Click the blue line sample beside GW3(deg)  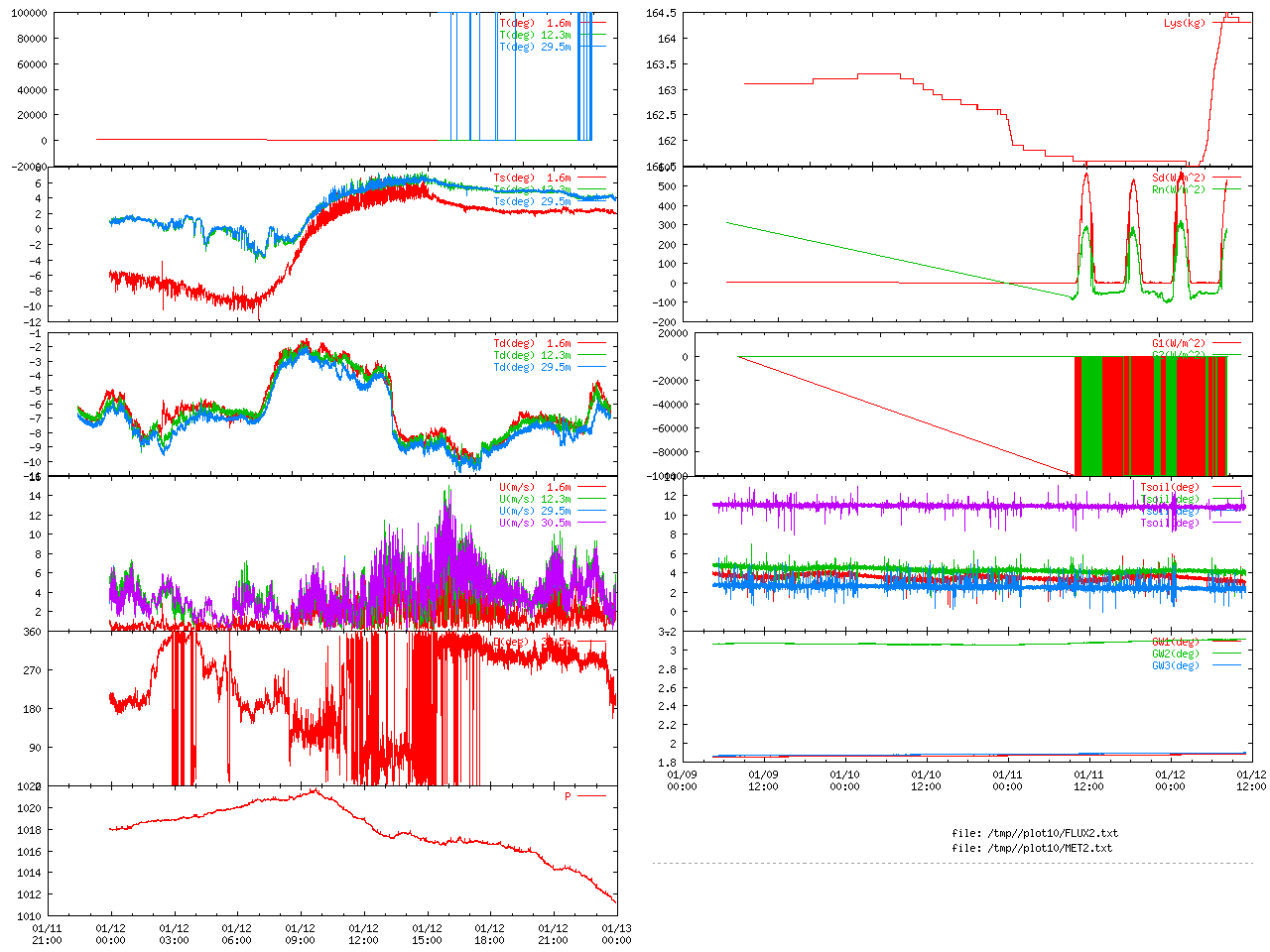tap(1226, 666)
